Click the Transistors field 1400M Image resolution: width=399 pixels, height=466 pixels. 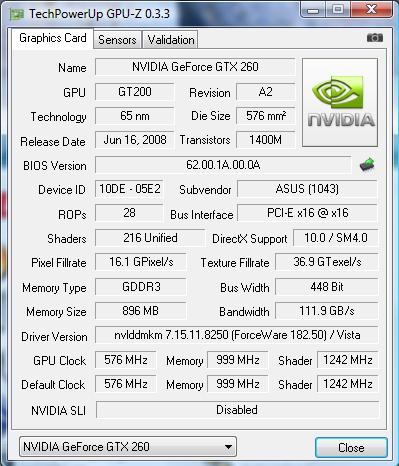[x=266, y=140]
